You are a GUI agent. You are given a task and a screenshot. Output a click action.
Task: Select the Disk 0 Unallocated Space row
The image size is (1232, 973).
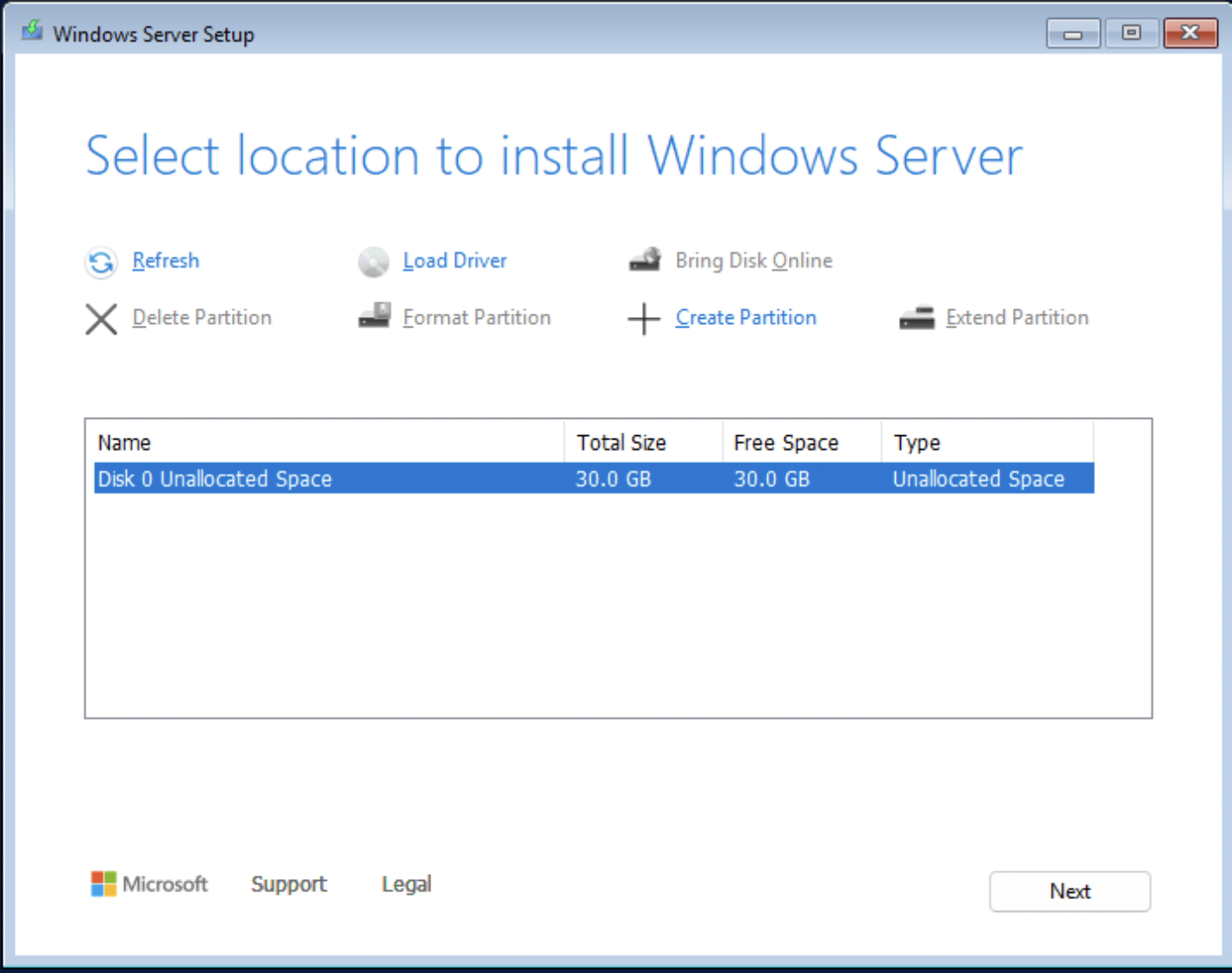[x=348, y=479]
